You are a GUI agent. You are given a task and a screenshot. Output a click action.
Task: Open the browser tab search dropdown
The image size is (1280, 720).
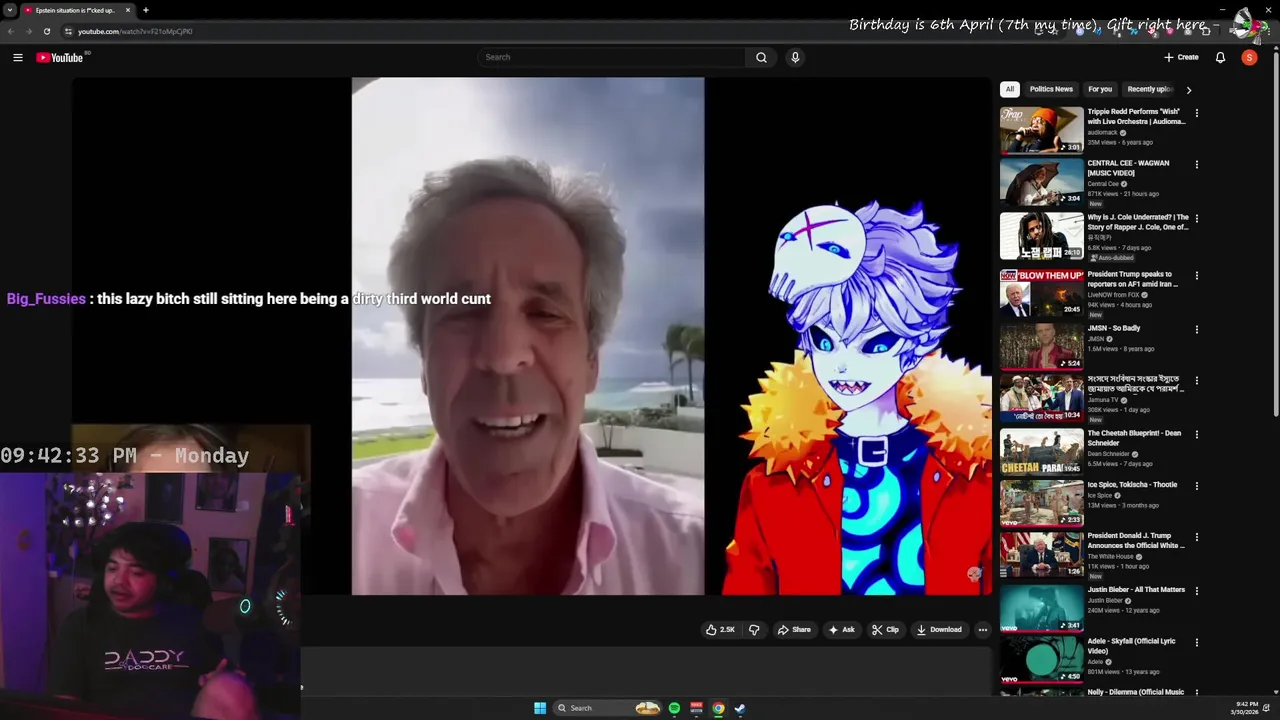click(x=10, y=10)
